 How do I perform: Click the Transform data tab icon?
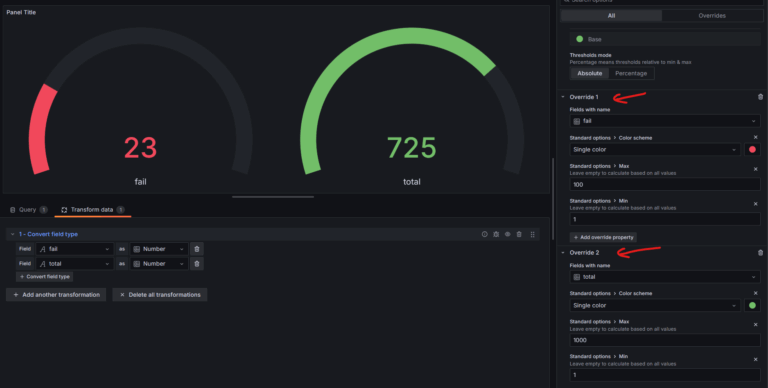tap(64, 210)
